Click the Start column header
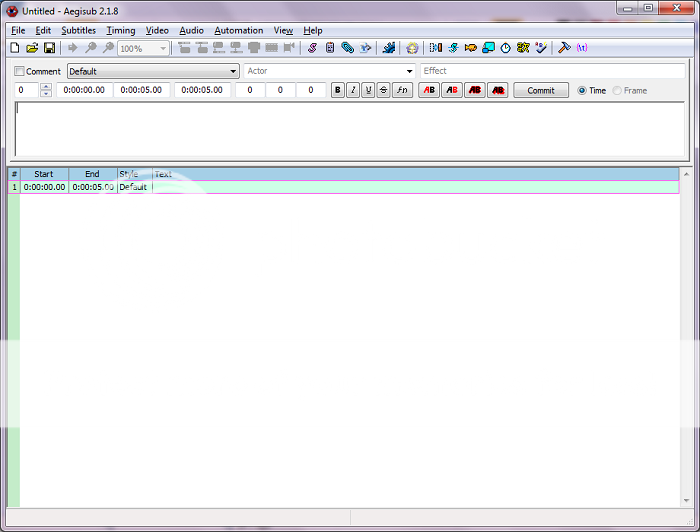The width and height of the screenshot is (700, 532). click(x=44, y=174)
